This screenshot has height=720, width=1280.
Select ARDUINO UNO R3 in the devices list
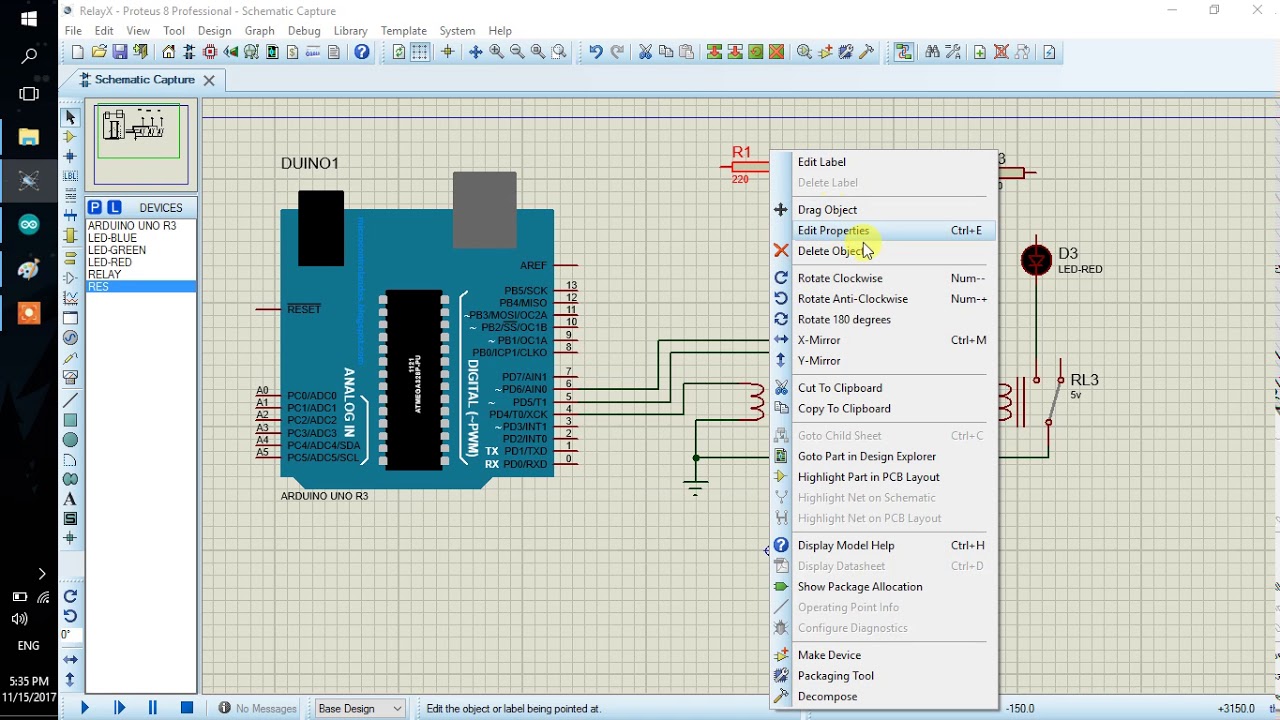(141, 226)
